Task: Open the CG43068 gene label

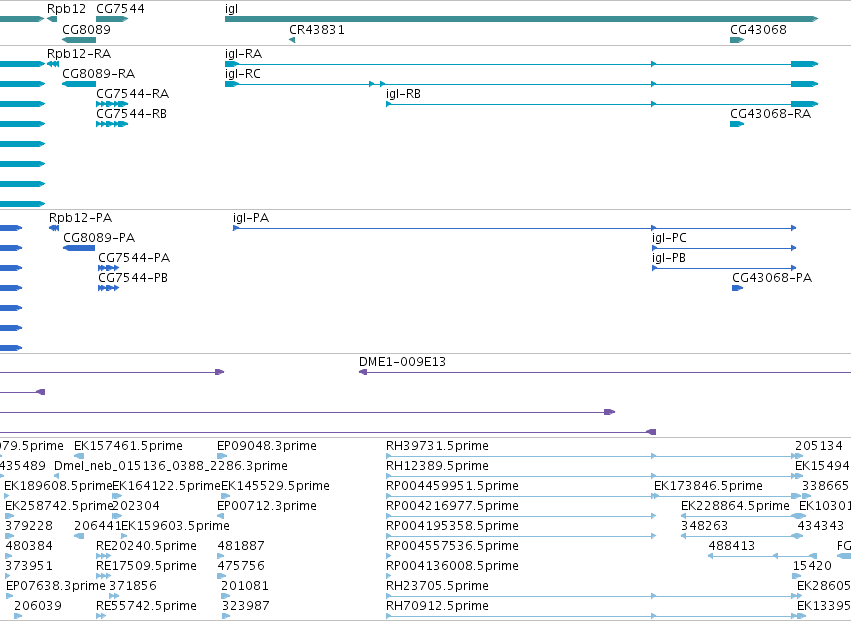Action: coord(758,29)
